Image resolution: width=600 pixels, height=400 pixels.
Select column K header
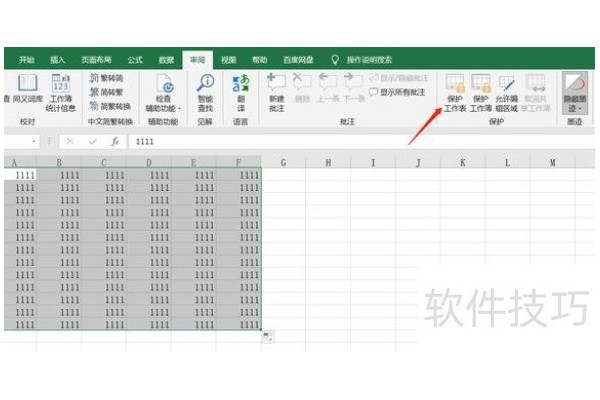pyautogui.click(x=463, y=163)
